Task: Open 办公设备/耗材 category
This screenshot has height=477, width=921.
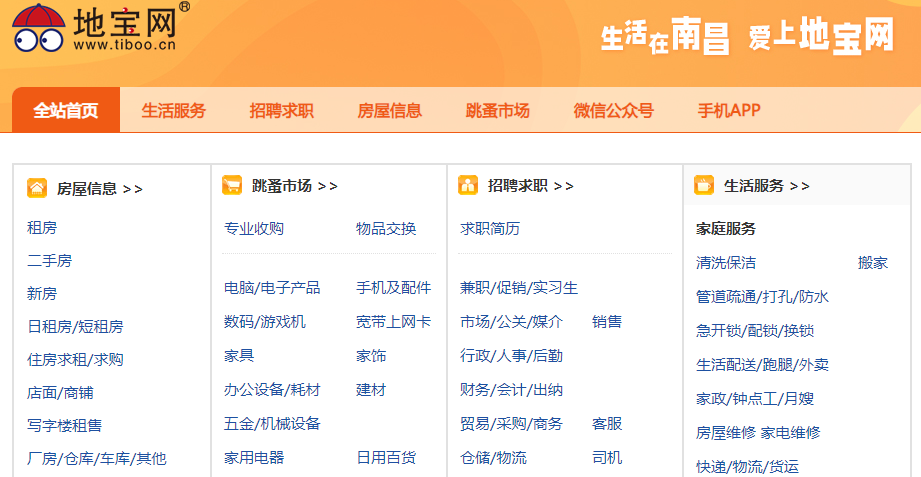Action: pyautogui.click(x=272, y=389)
